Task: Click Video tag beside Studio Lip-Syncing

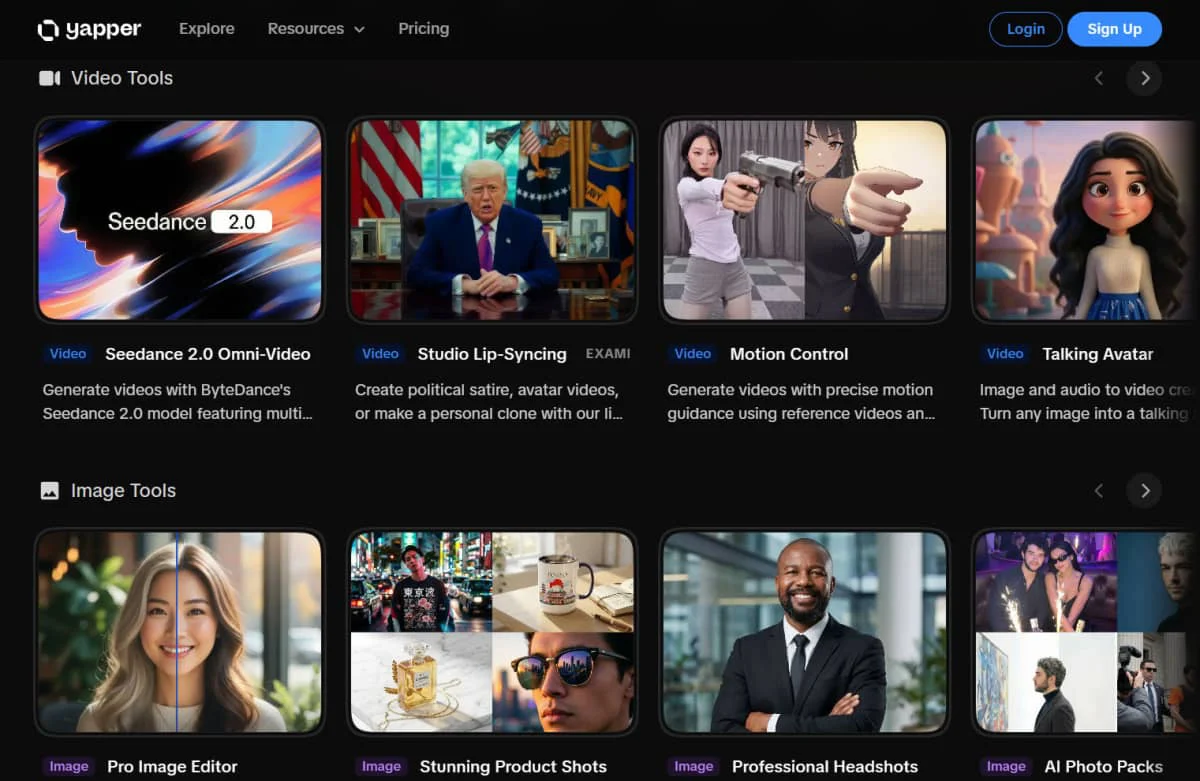Action: [x=380, y=354]
